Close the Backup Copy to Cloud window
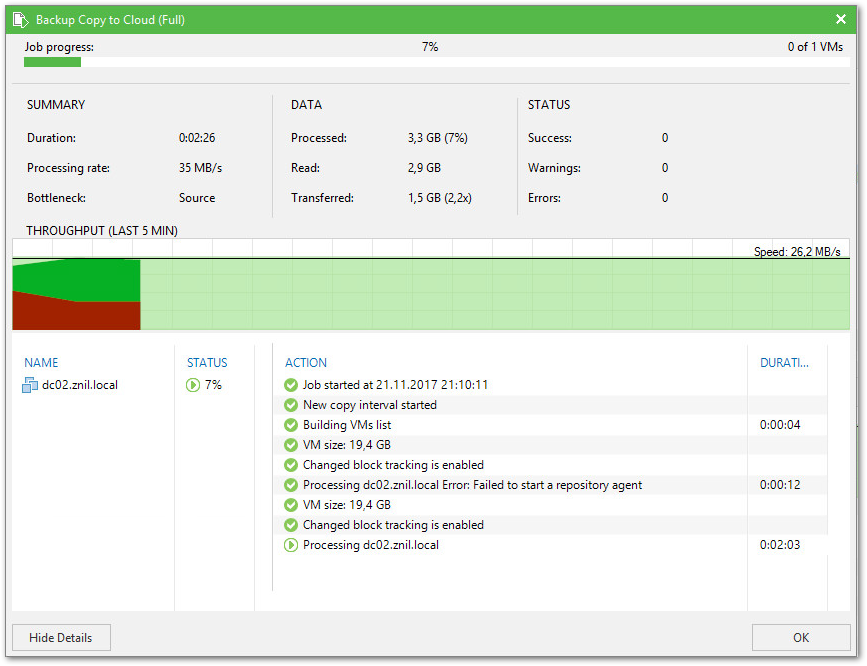Image resolution: width=867 pixels, height=666 pixels. click(841, 20)
